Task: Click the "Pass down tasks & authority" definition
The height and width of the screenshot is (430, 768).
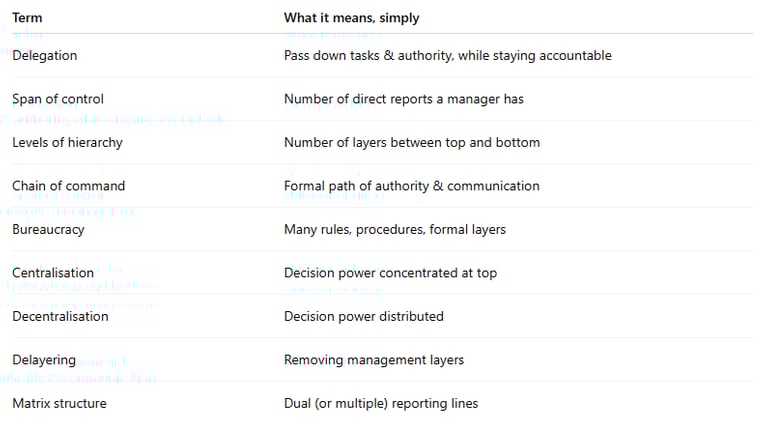Action: tap(447, 55)
